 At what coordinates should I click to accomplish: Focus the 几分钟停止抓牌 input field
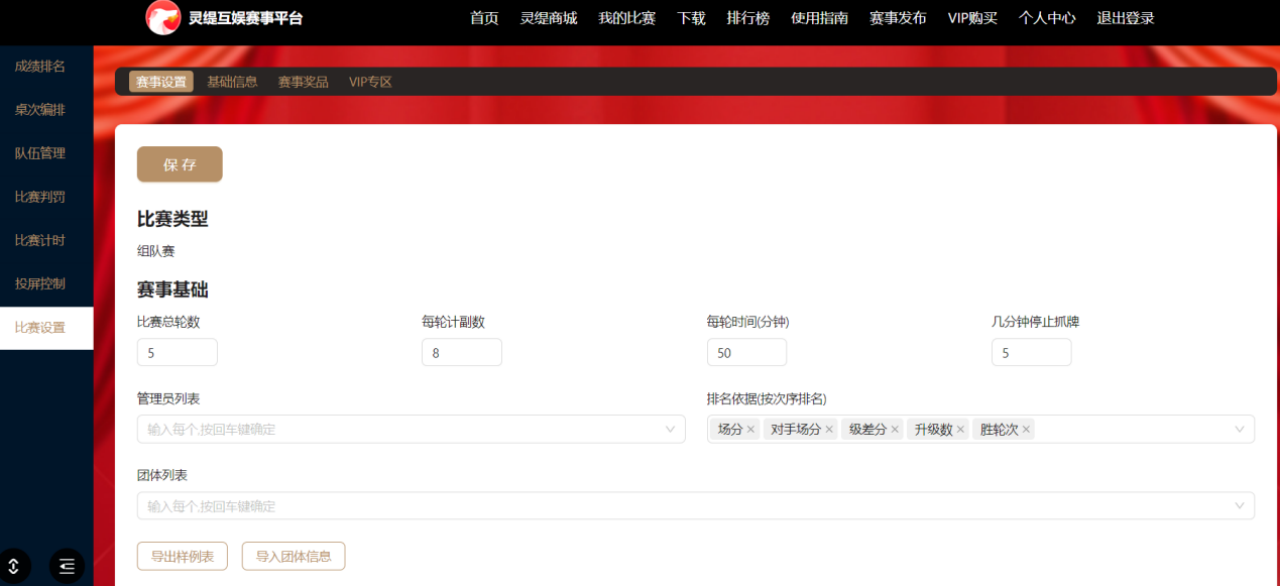tap(1032, 353)
